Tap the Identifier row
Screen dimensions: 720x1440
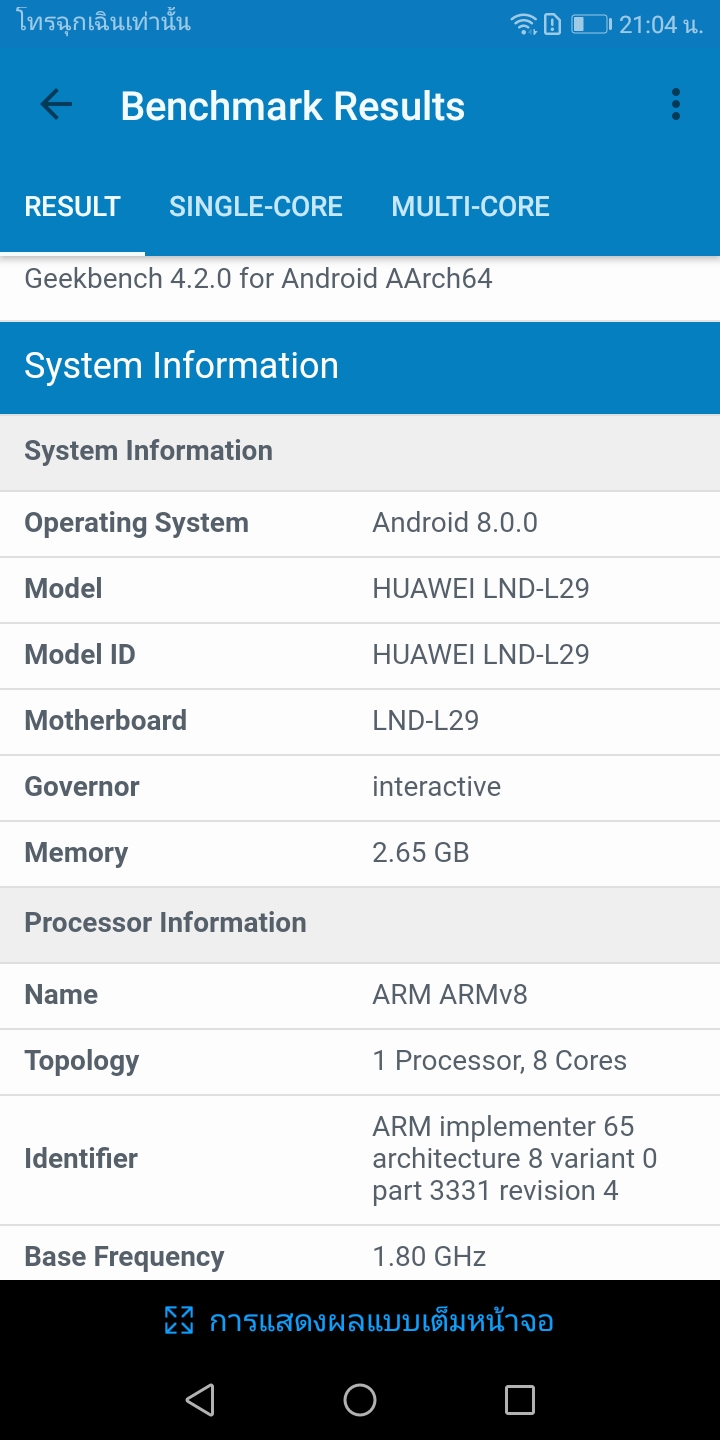click(360, 1159)
